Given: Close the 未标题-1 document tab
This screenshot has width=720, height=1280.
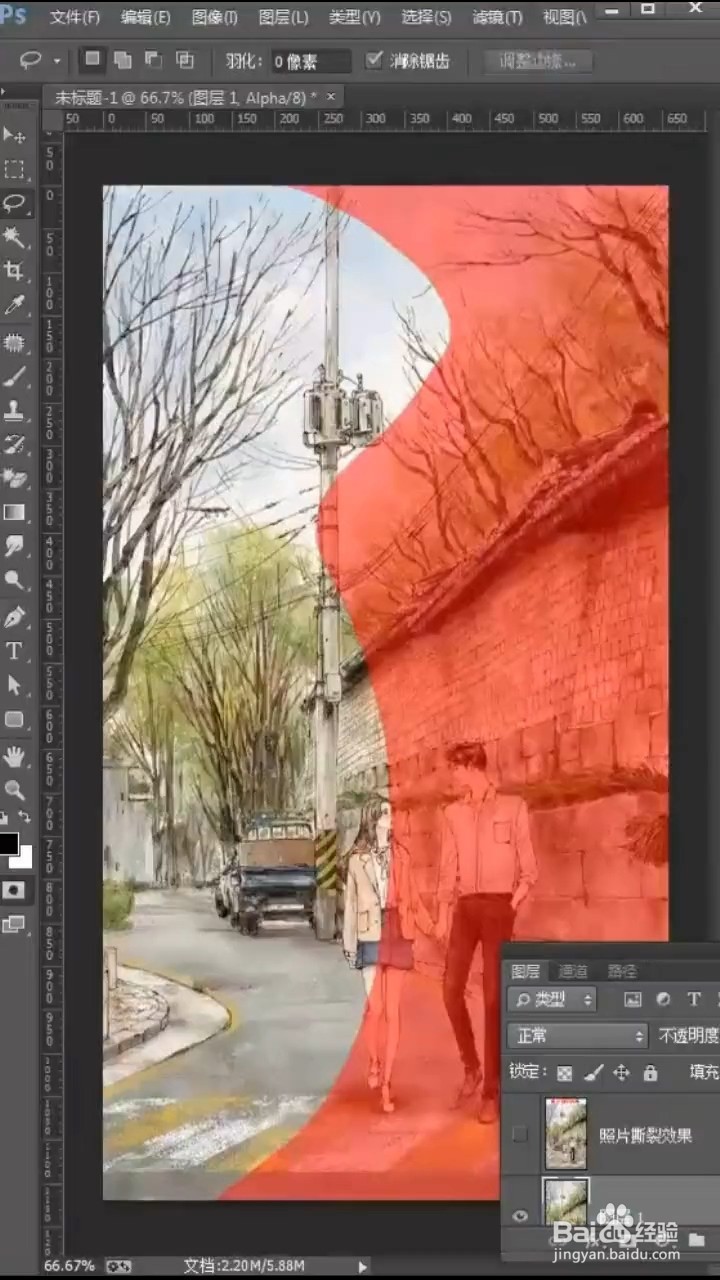Looking at the screenshot, I should [x=331, y=95].
